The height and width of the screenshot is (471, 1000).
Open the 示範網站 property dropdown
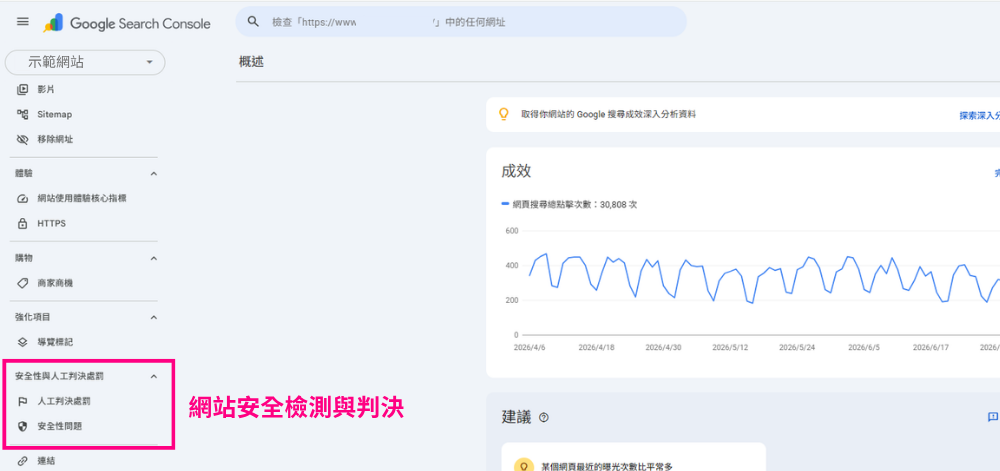[x=85, y=62]
